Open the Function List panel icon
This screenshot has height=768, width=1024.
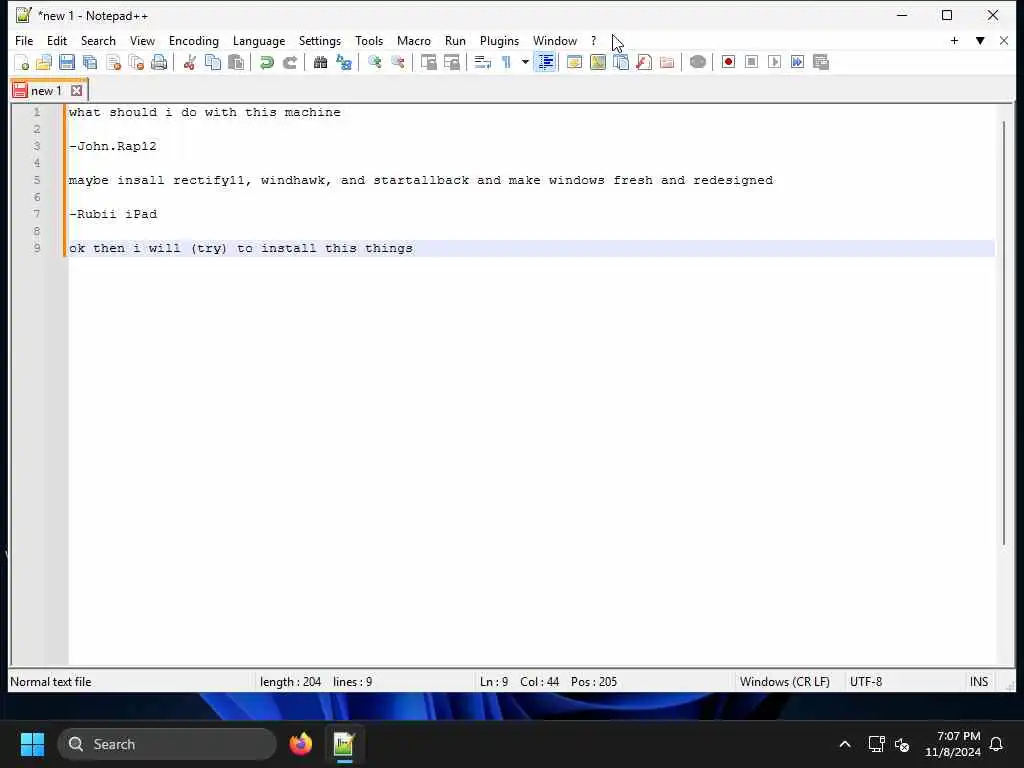point(644,62)
